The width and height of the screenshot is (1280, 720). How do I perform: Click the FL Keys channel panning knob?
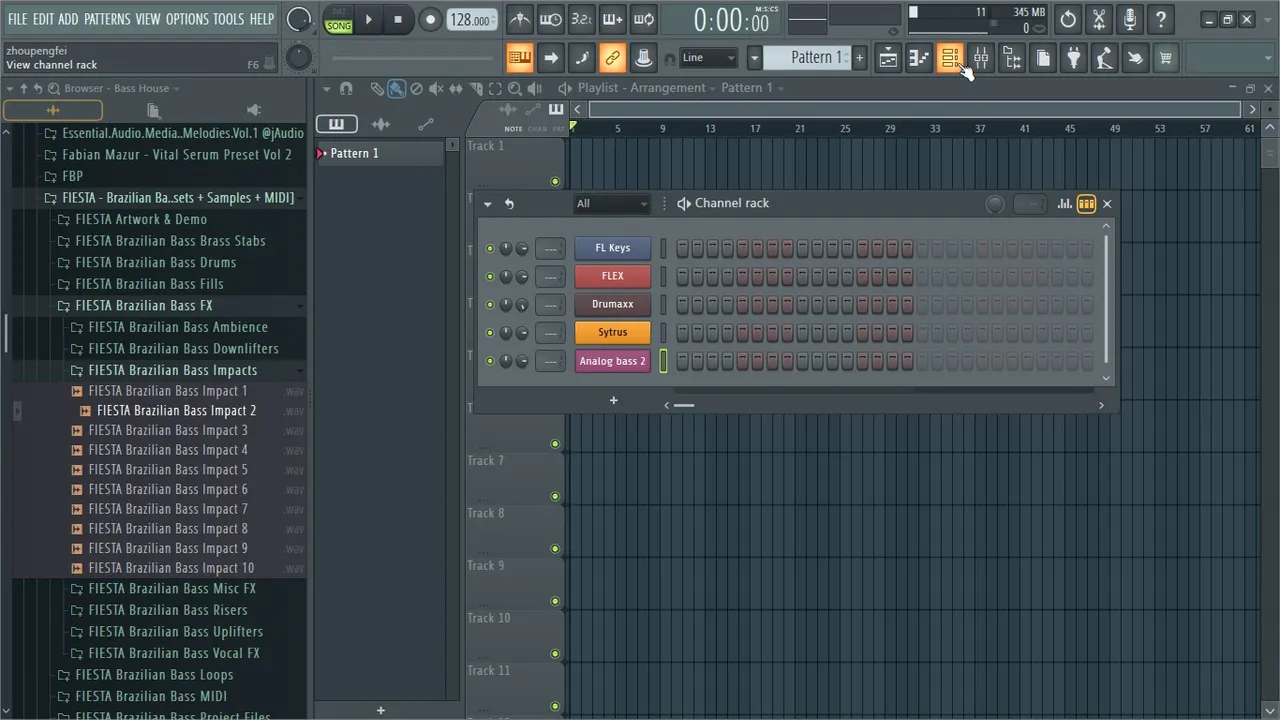506,249
